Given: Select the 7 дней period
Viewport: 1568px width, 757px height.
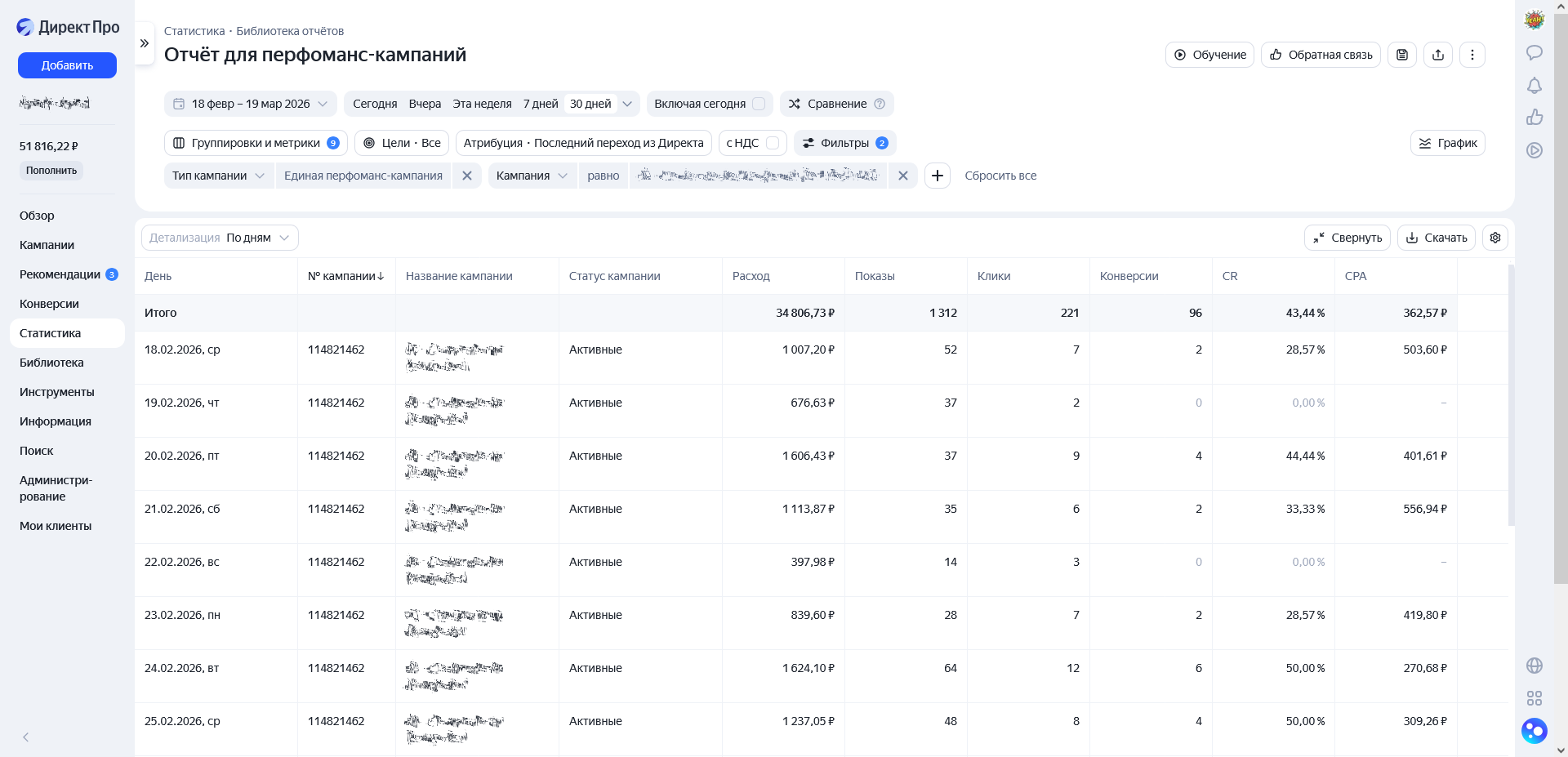Looking at the screenshot, I should (541, 104).
